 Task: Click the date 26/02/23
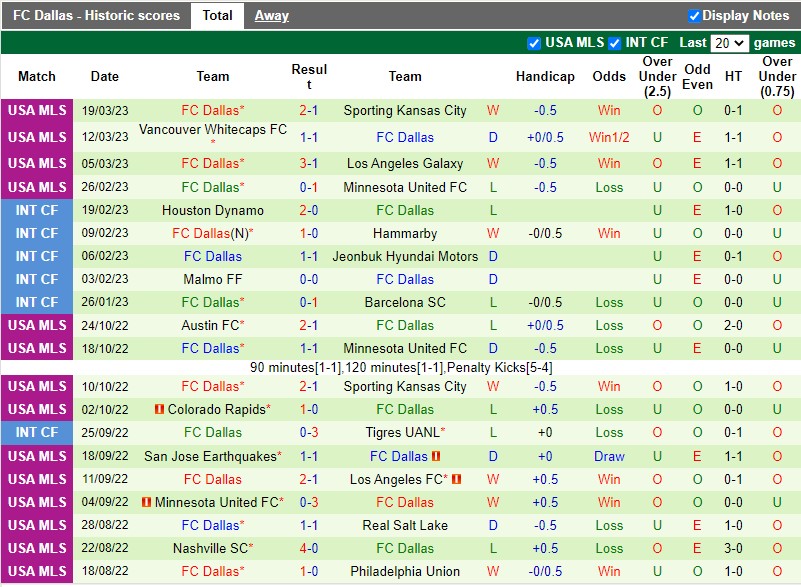click(105, 187)
